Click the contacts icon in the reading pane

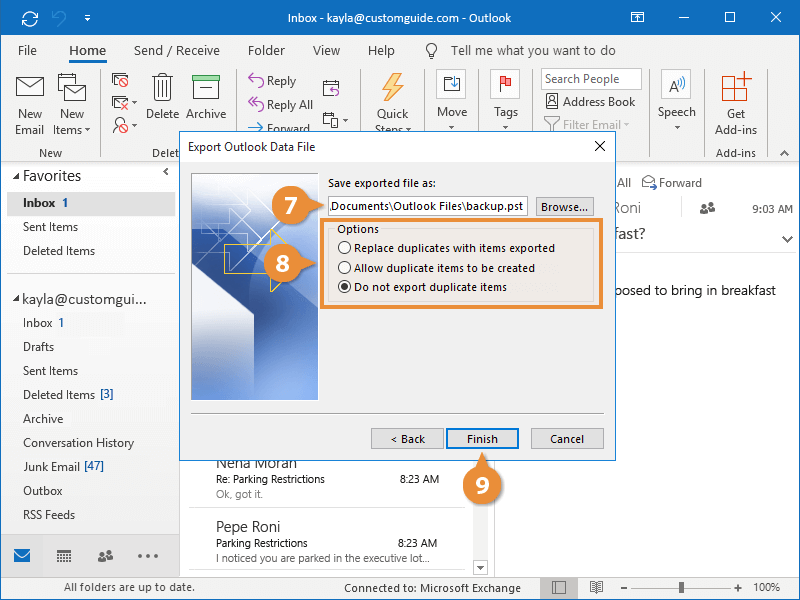point(707,208)
